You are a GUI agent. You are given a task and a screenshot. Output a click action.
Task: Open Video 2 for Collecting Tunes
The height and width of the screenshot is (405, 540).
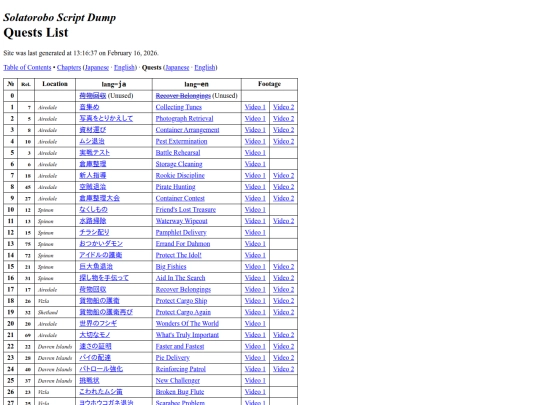tap(283, 107)
